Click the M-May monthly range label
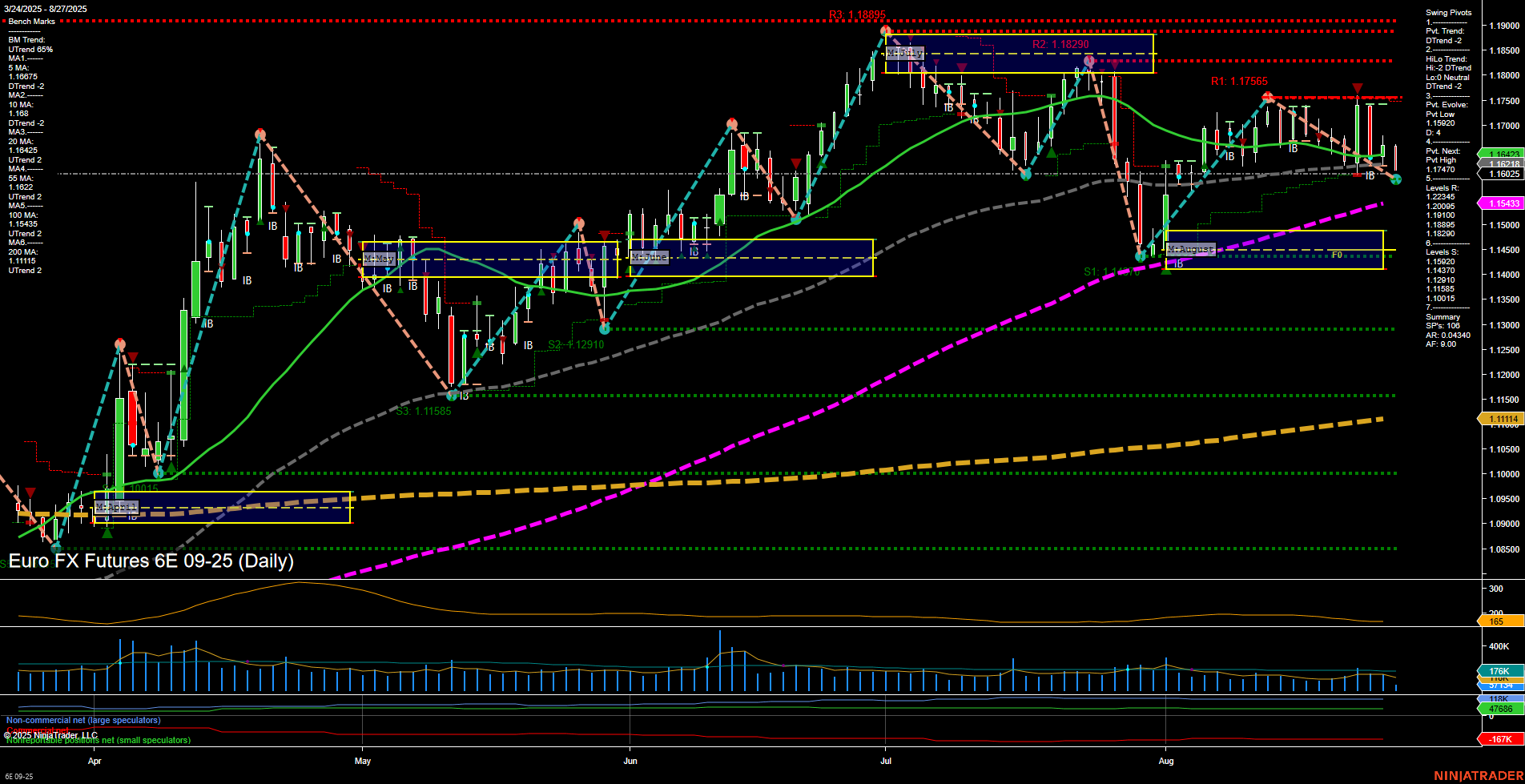Screen dimensions: 1525x784 coord(379,259)
